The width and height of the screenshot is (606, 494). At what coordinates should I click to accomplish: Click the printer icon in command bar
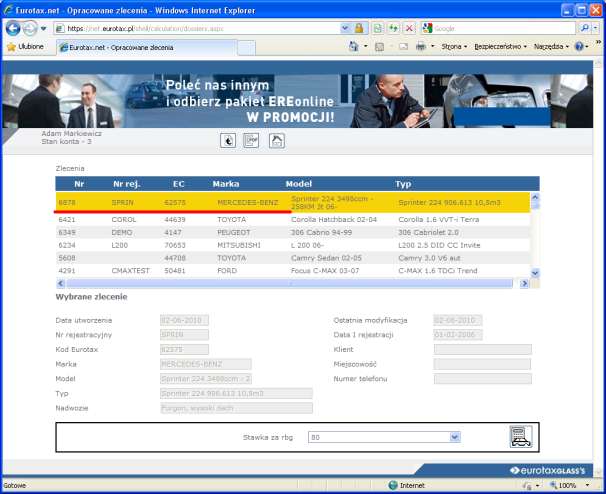click(x=421, y=46)
